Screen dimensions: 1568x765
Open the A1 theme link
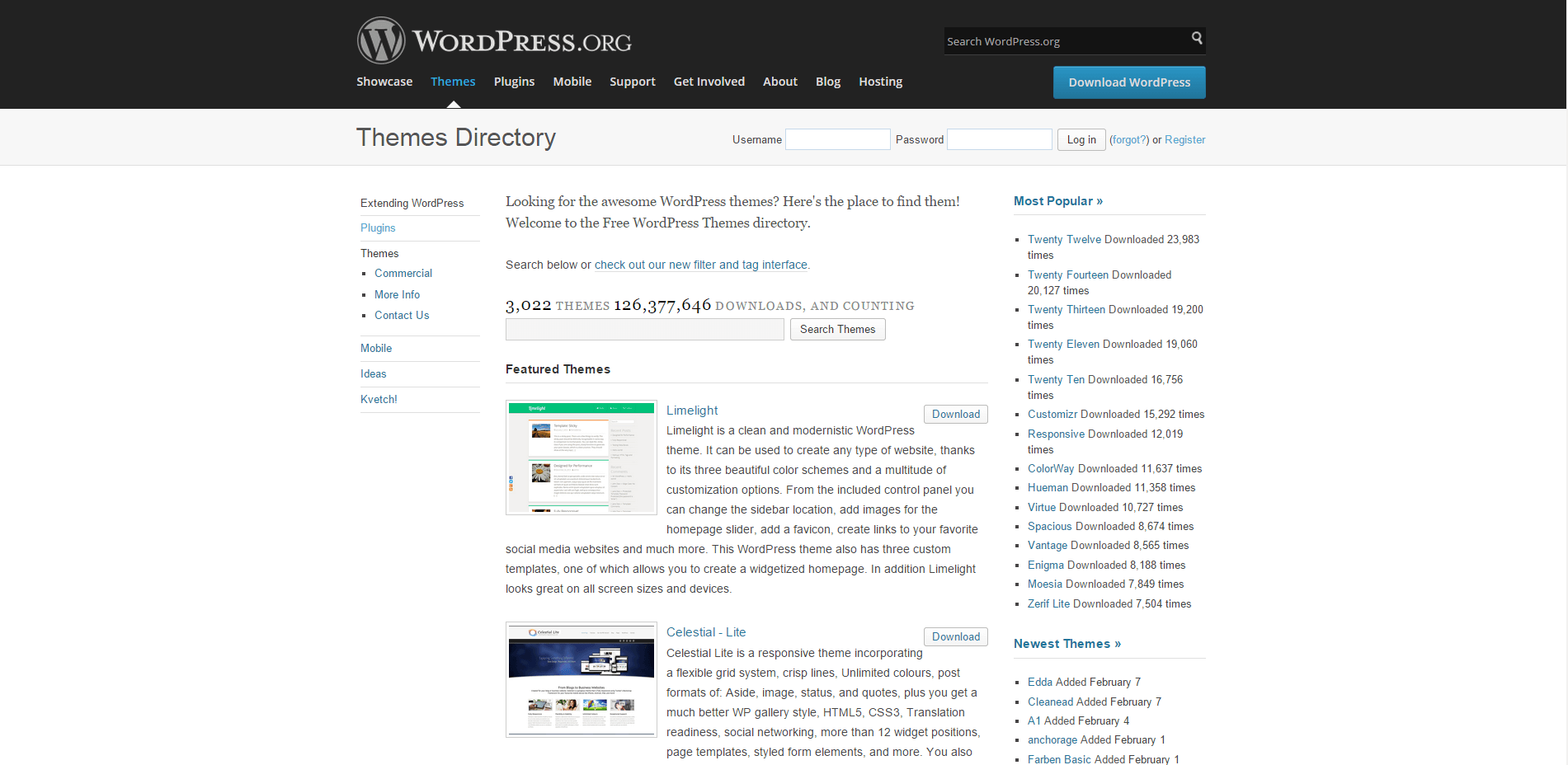(x=1034, y=721)
